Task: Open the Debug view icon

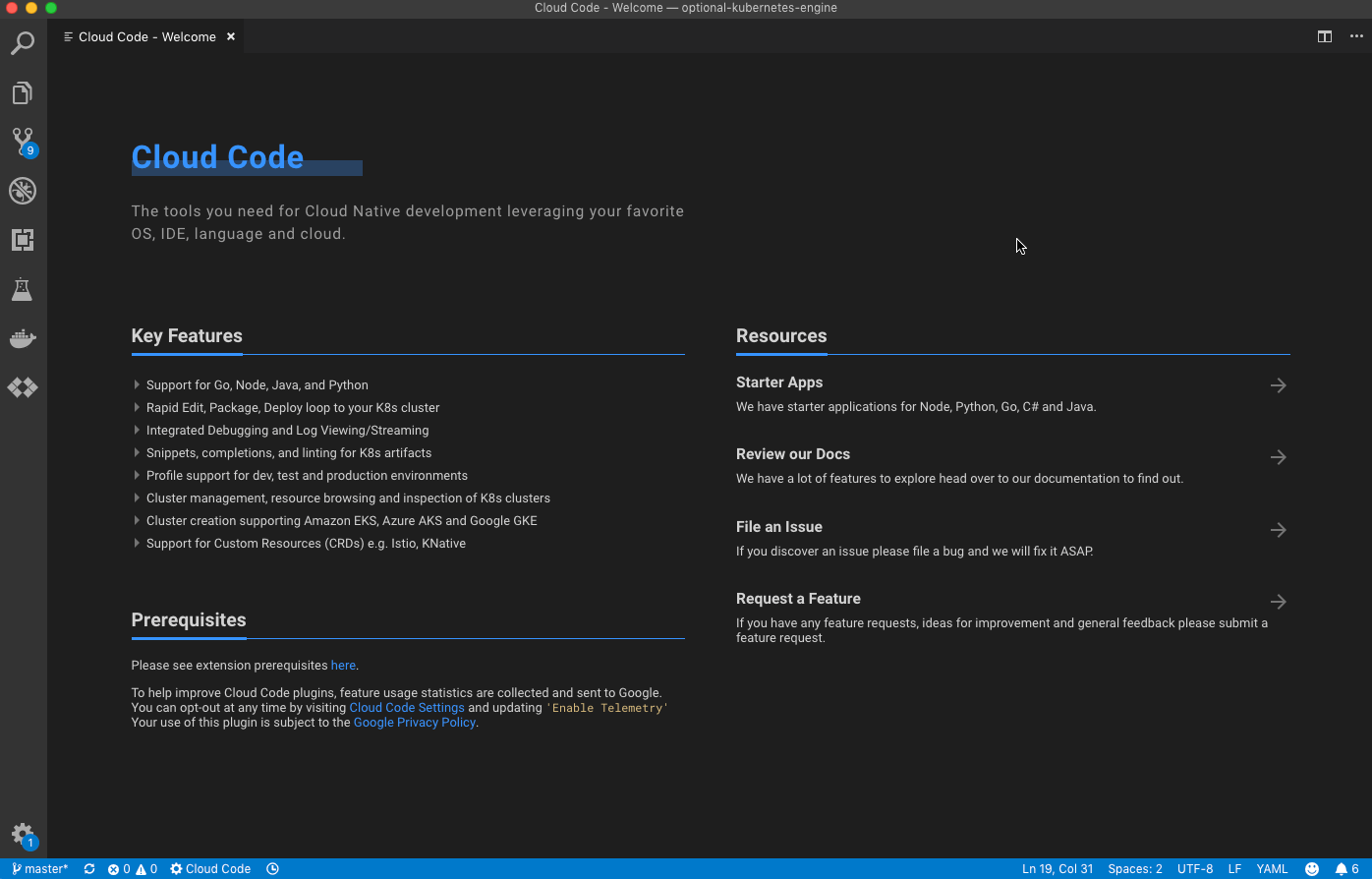Action: [23, 191]
